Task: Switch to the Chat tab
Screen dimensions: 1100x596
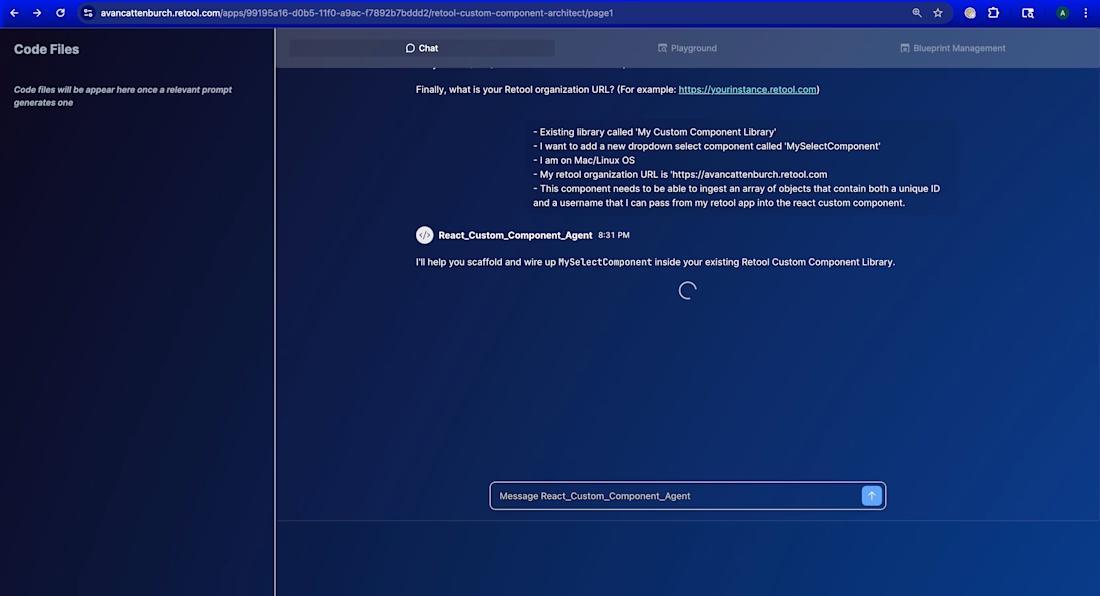Action: pyautogui.click(x=422, y=48)
